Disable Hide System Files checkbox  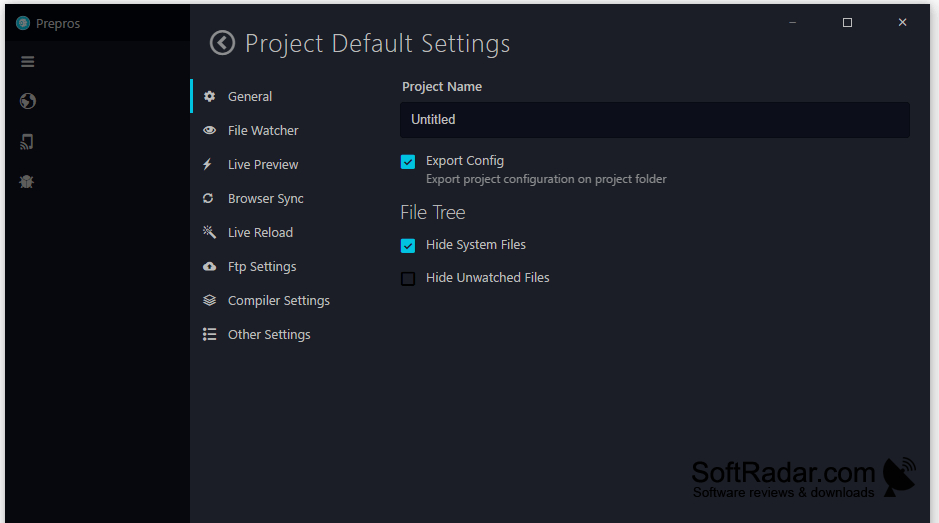408,246
